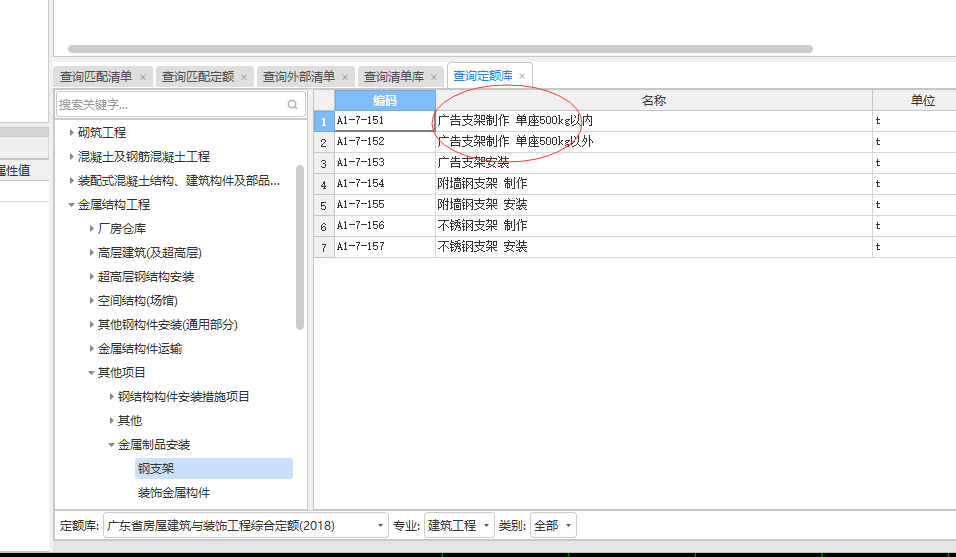This screenshot has height=557, width=956.
Task: Select 厂房仓库 label in tree
Action: point(122,229)
